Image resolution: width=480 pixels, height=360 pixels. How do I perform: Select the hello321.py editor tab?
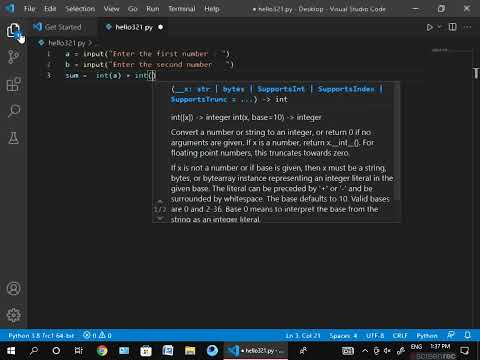pos(133,27)
